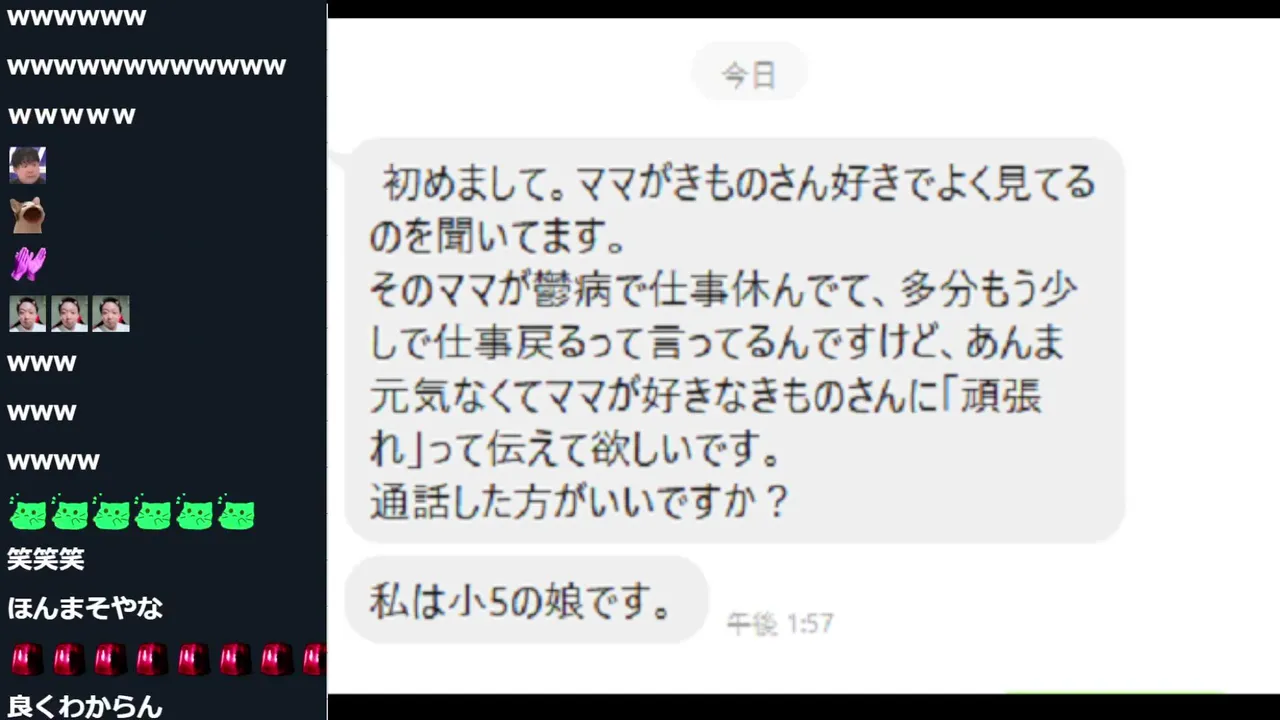Screen dimensions: 1280x720
Task: Click the third green cat emote
Action: (x=111, y=512)
